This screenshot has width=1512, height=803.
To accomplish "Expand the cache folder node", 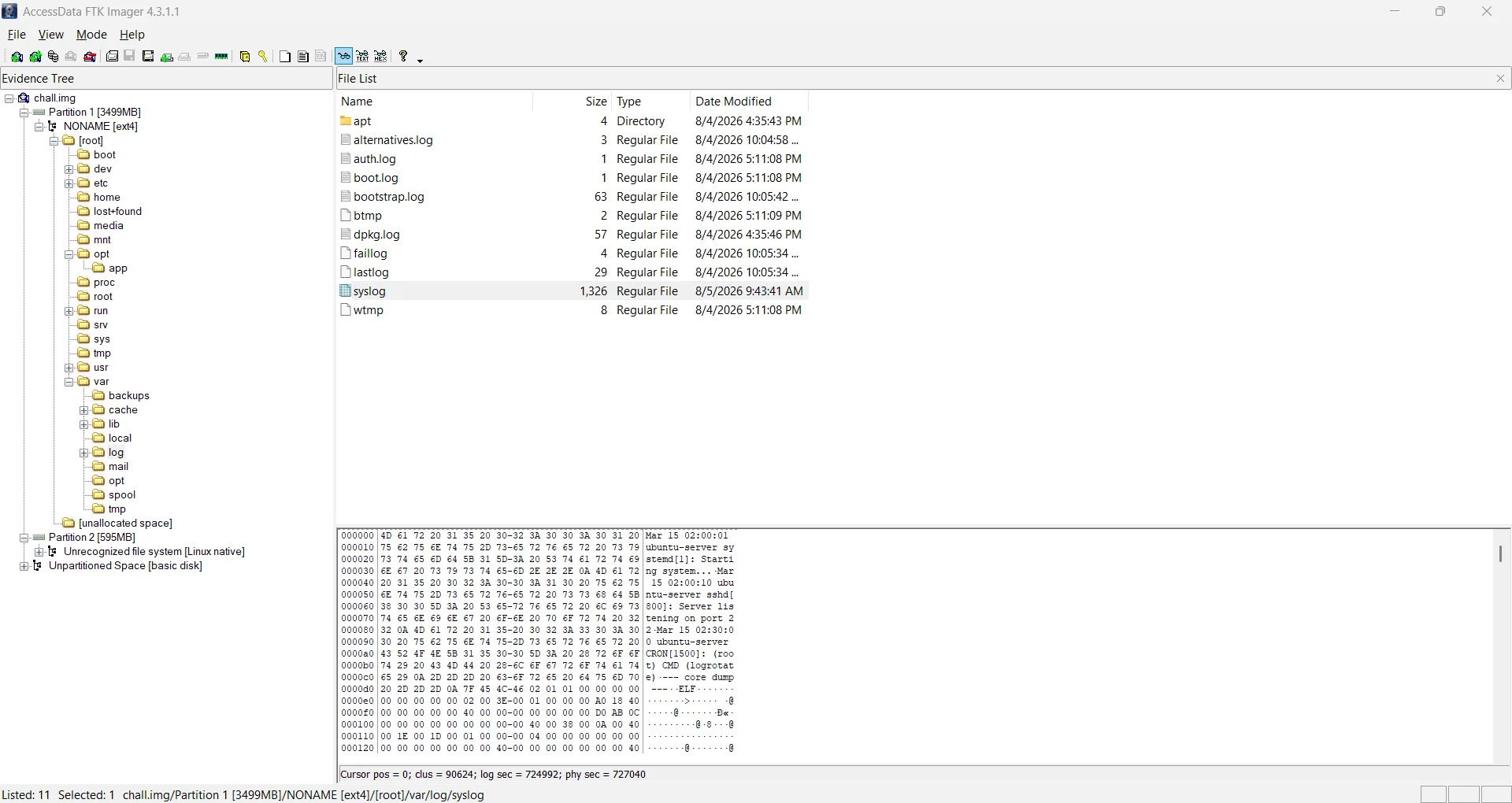I will (84, 410).
